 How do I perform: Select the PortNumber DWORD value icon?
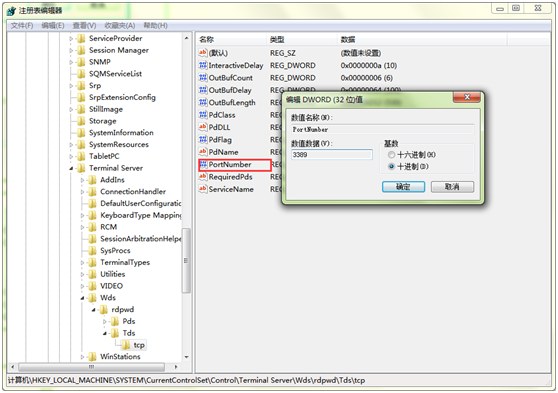(x=203, y=164)
